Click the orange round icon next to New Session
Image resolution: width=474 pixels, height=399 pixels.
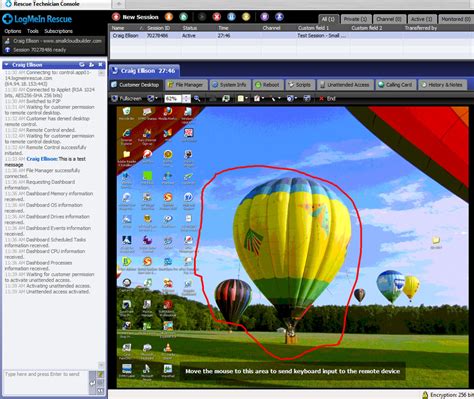coord(169,17)
